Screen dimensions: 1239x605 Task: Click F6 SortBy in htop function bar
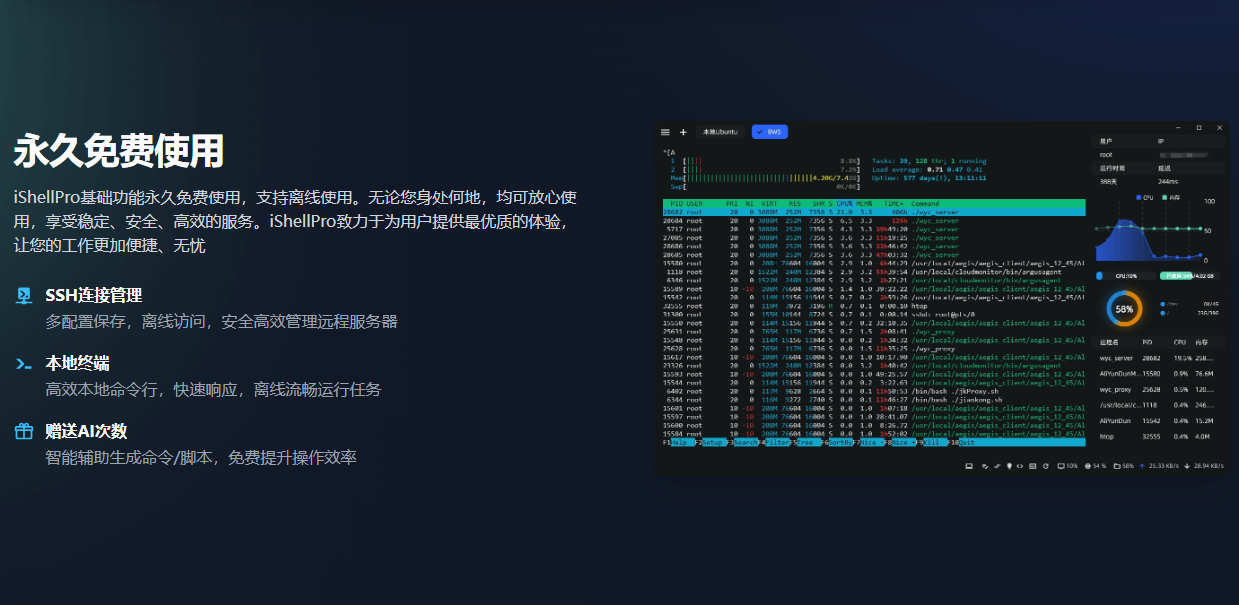[x=837, y=442]
